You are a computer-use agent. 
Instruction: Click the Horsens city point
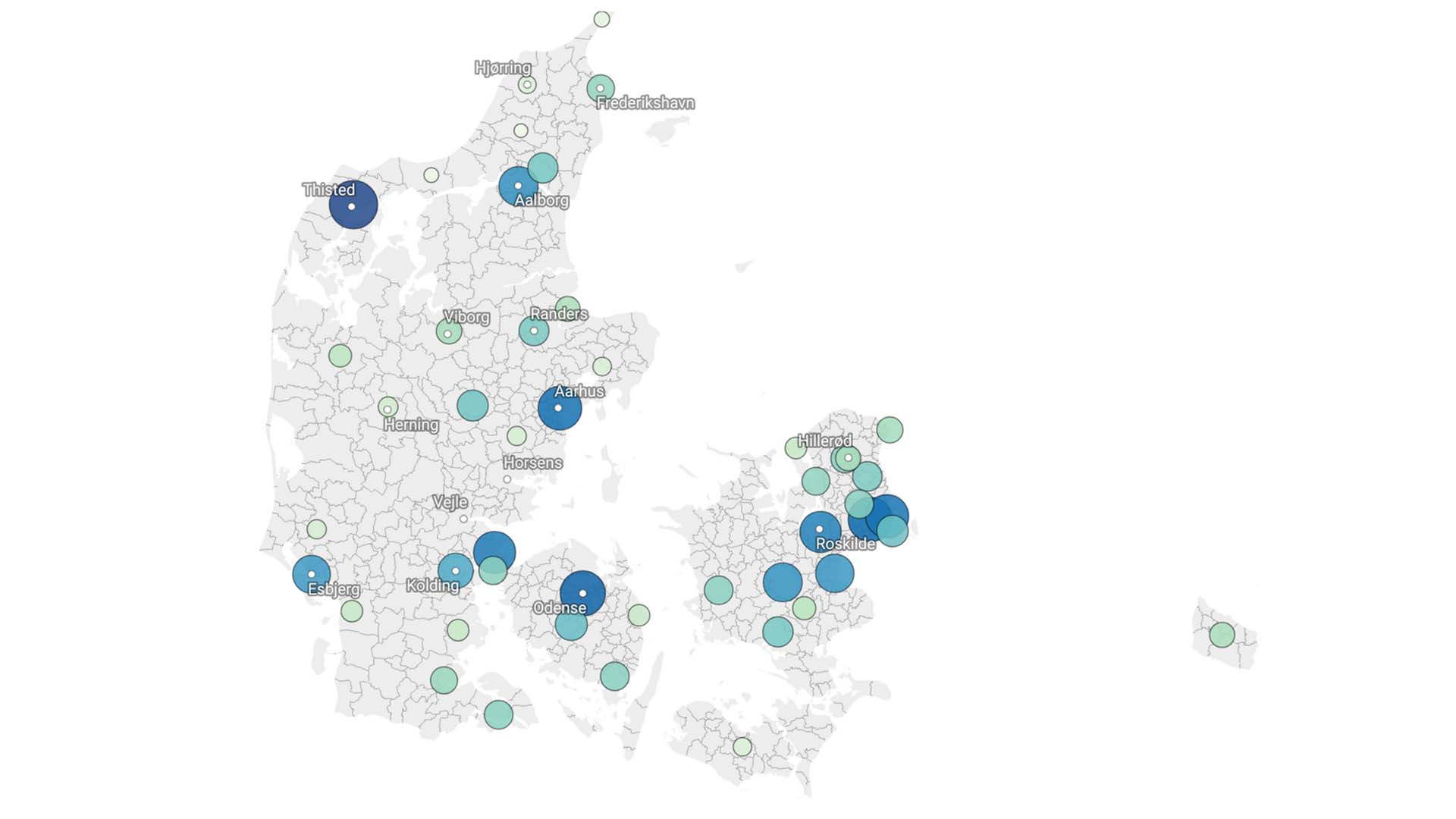pos(507,479)
